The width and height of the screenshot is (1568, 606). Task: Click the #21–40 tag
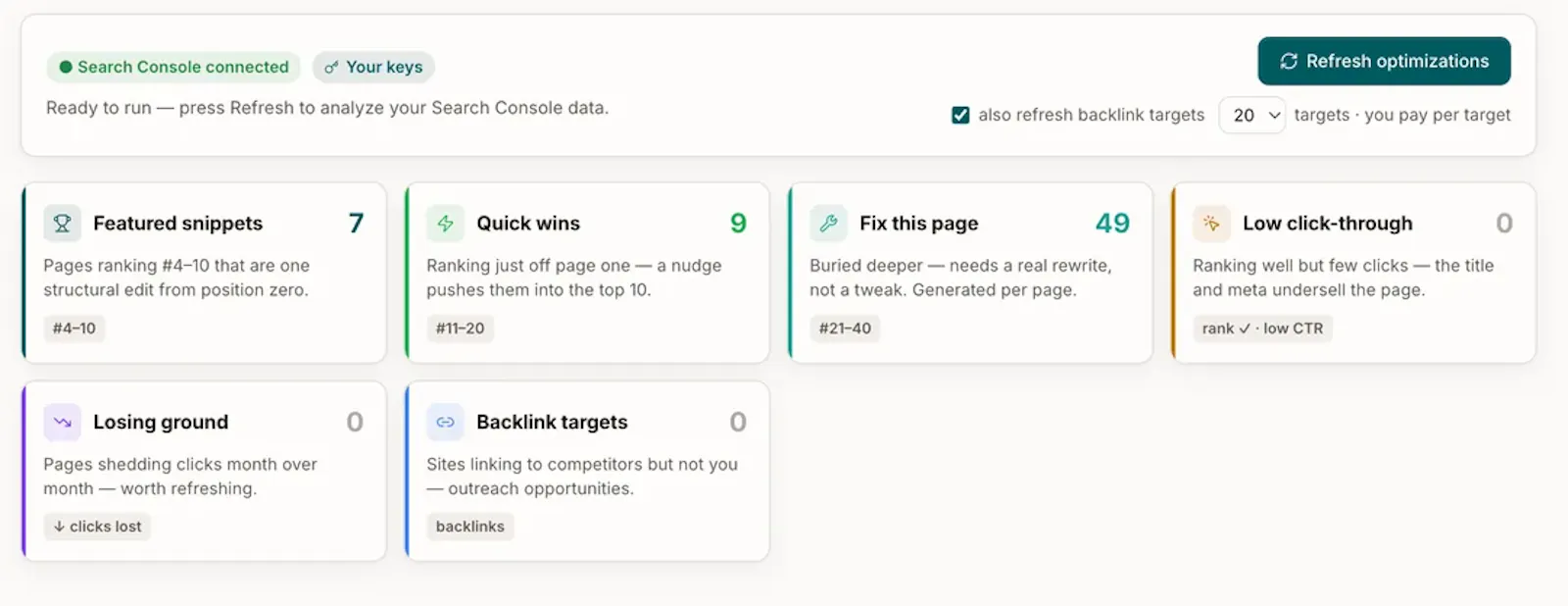pyautogui.click(x=845, y=328)
